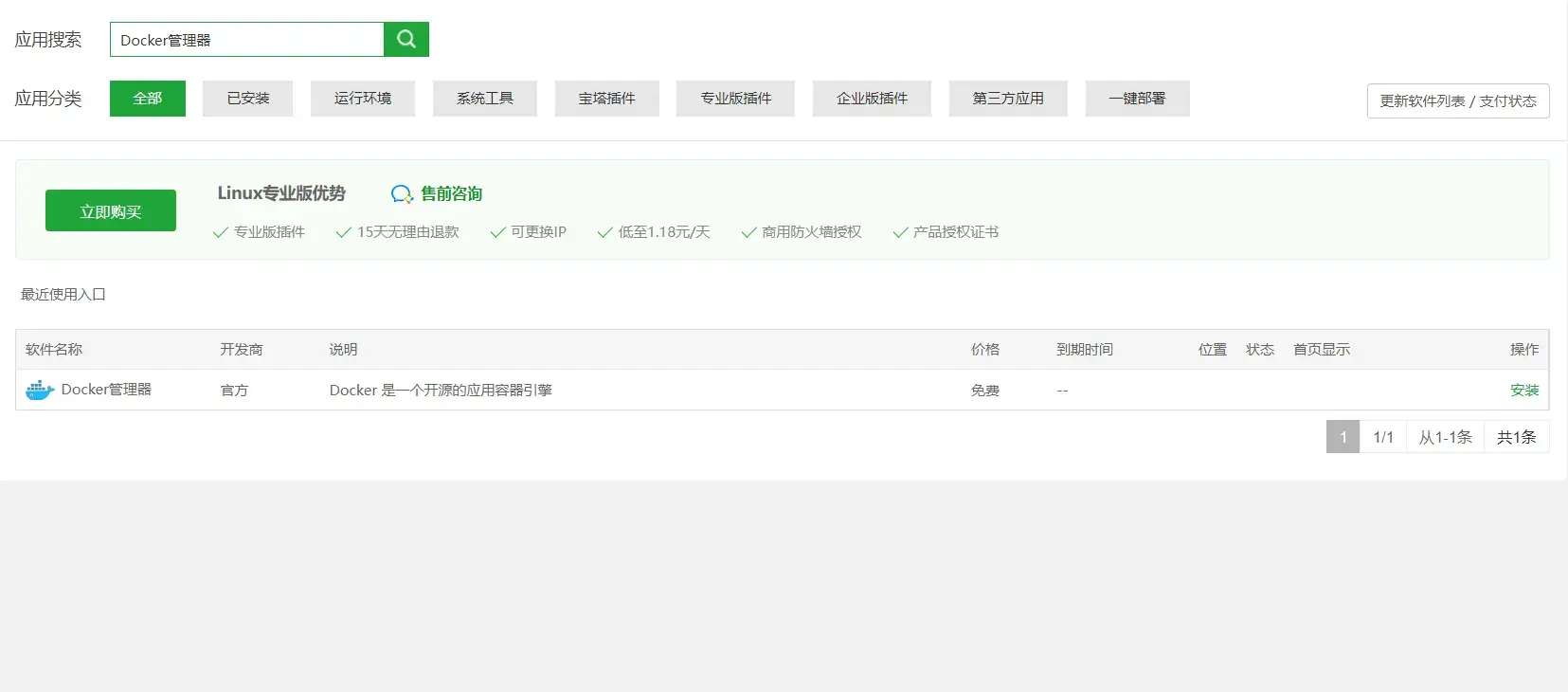The width and height of the screenshot is (1568, 692).
Task: Click the 开发商 column header
Action: [x=242, y=350]
